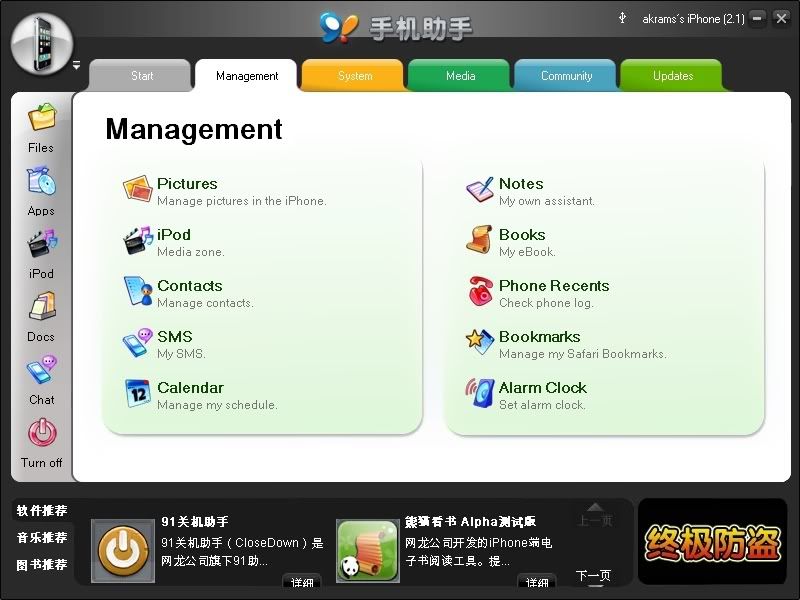This screenshot has height=600, width=800.
Task: Click the Alarm Clock link text
Action: 543,388
